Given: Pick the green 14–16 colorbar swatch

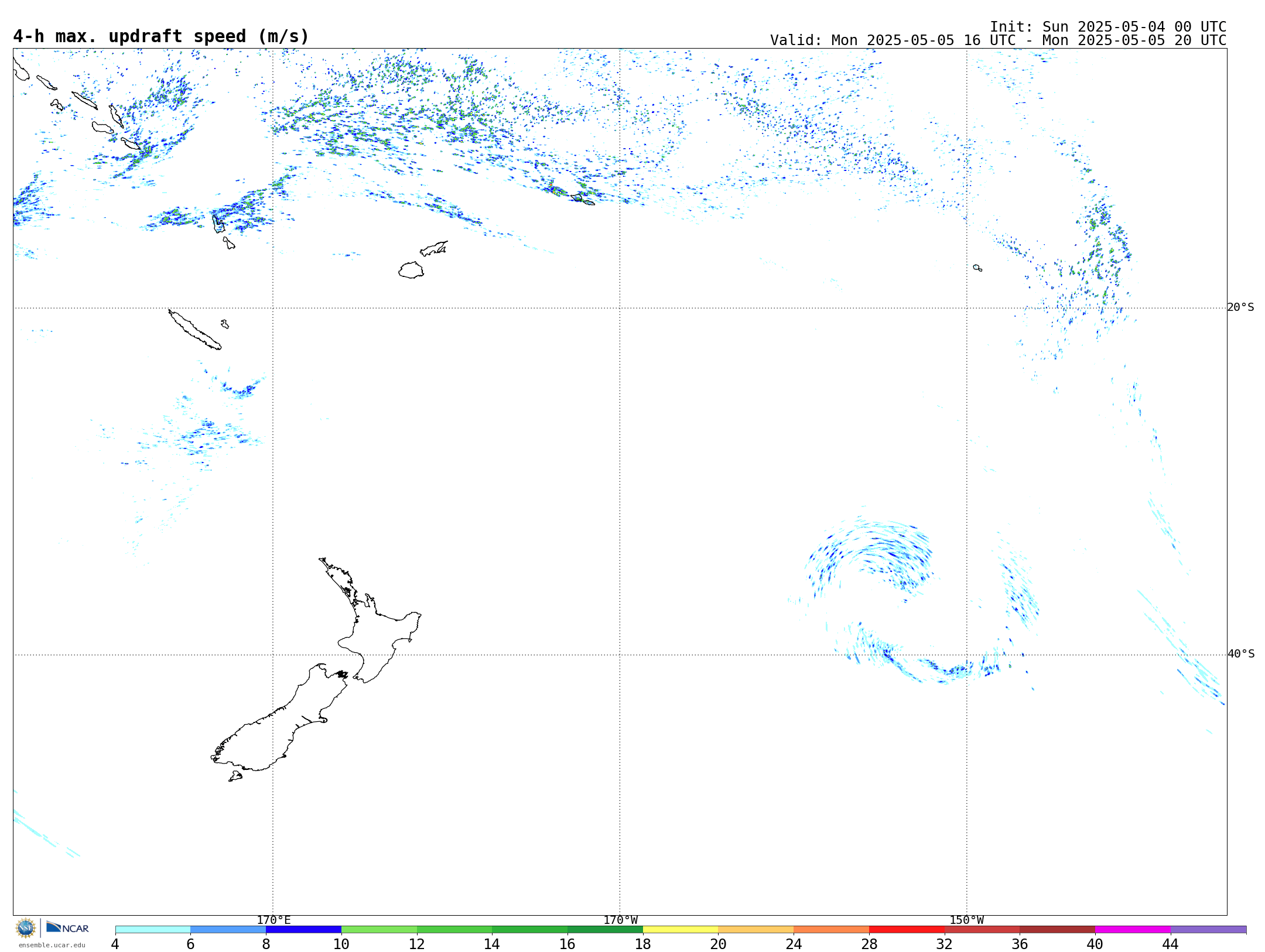Looking at the screenshot, I should [530, 930].
